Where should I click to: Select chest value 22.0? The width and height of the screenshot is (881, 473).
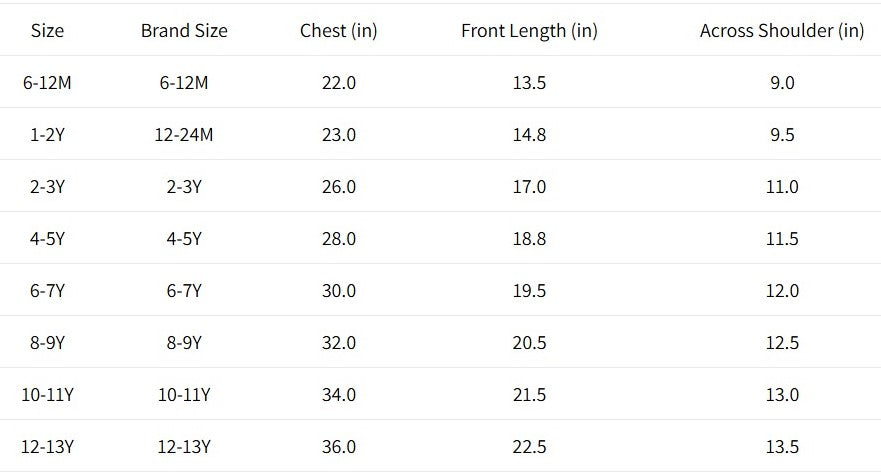338,83
